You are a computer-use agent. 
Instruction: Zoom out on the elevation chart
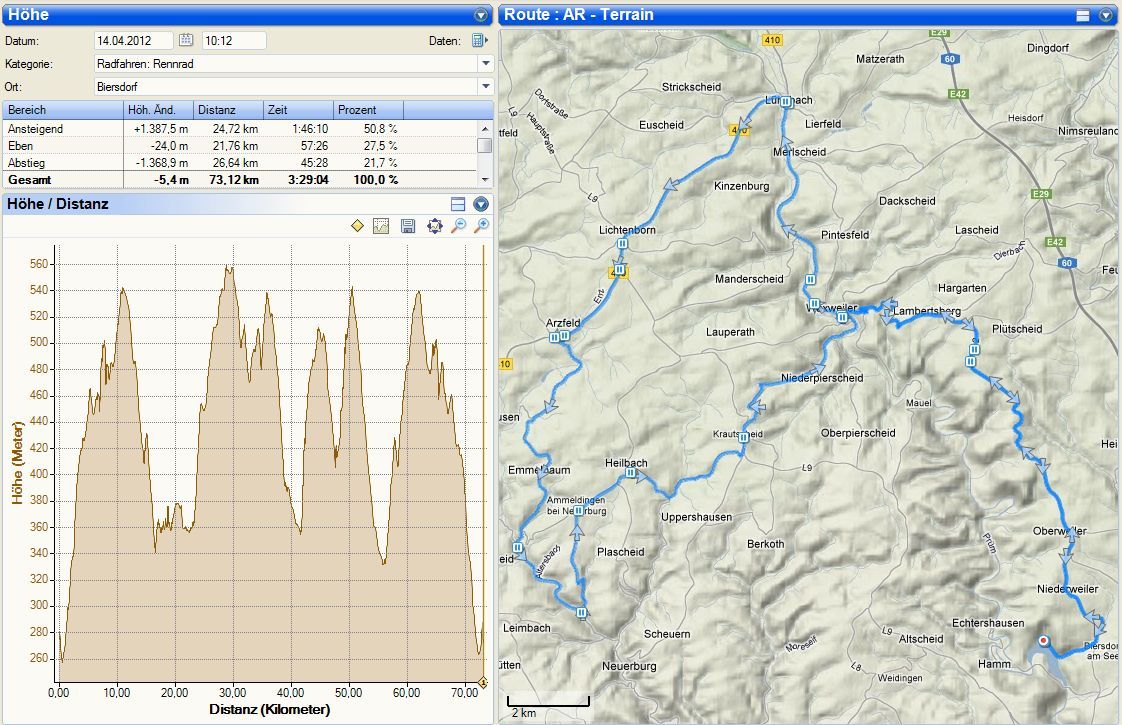point(458,227)
